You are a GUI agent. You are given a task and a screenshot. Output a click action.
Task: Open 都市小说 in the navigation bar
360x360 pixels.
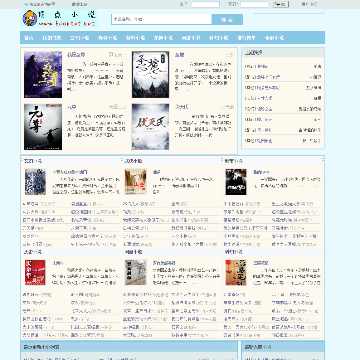click(x=135, y=38)
